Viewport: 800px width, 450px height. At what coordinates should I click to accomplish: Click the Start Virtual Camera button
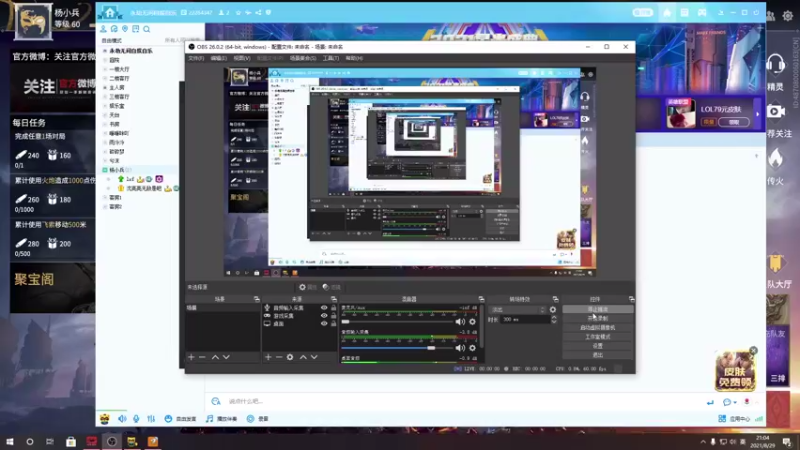click(598, 328)
